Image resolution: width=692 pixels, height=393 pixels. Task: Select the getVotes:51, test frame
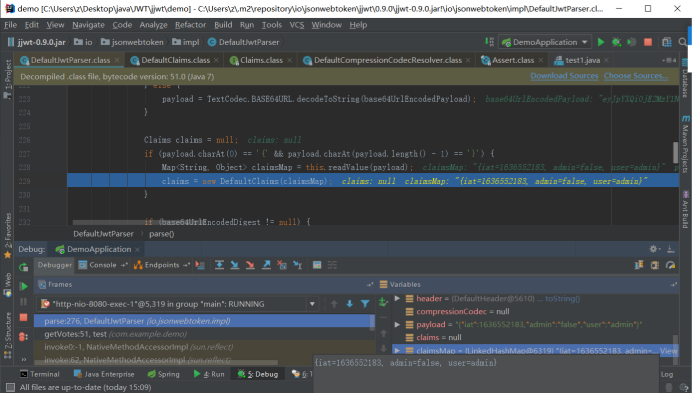(204, 334)
